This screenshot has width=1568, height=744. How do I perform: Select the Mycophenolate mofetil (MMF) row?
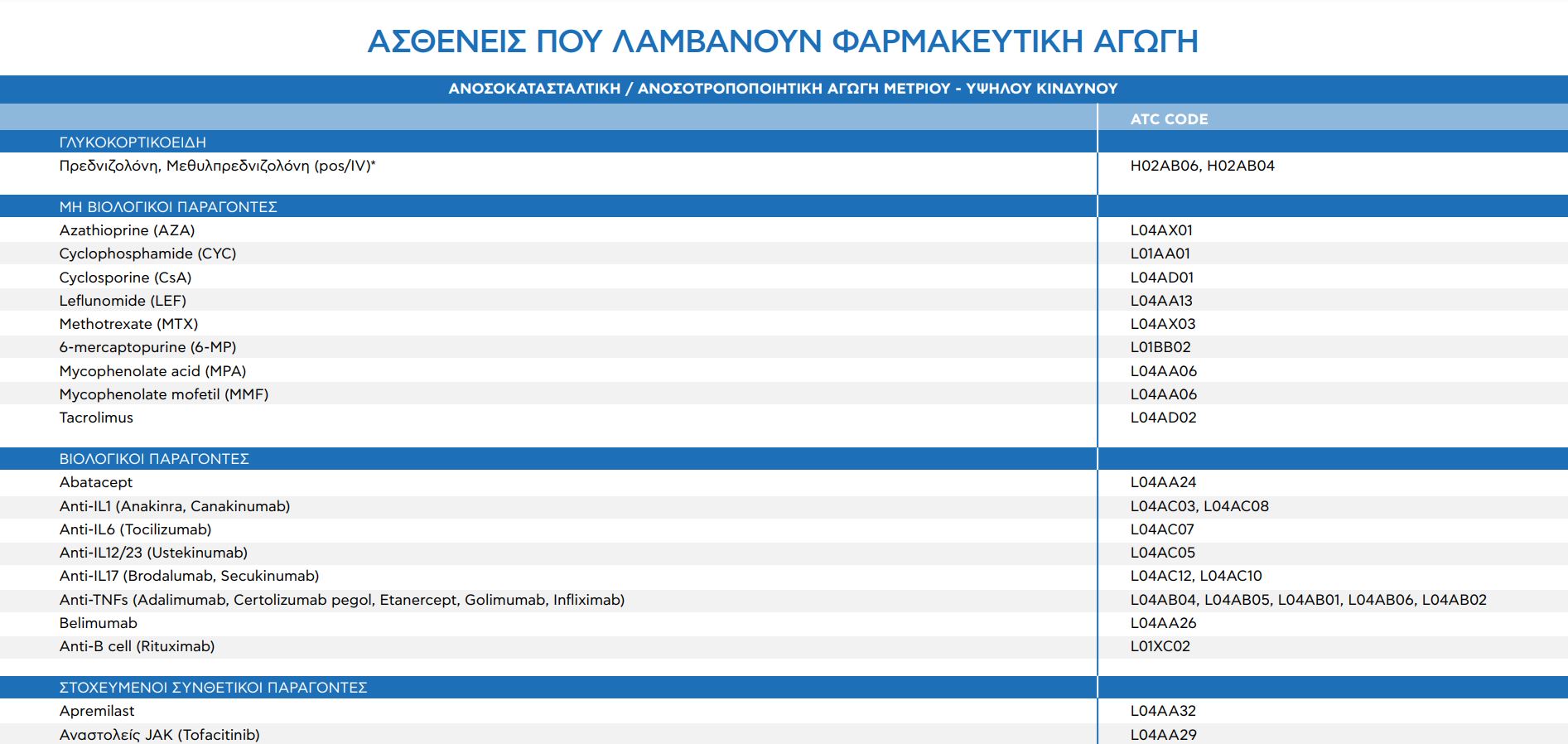(x=164, y=394)
